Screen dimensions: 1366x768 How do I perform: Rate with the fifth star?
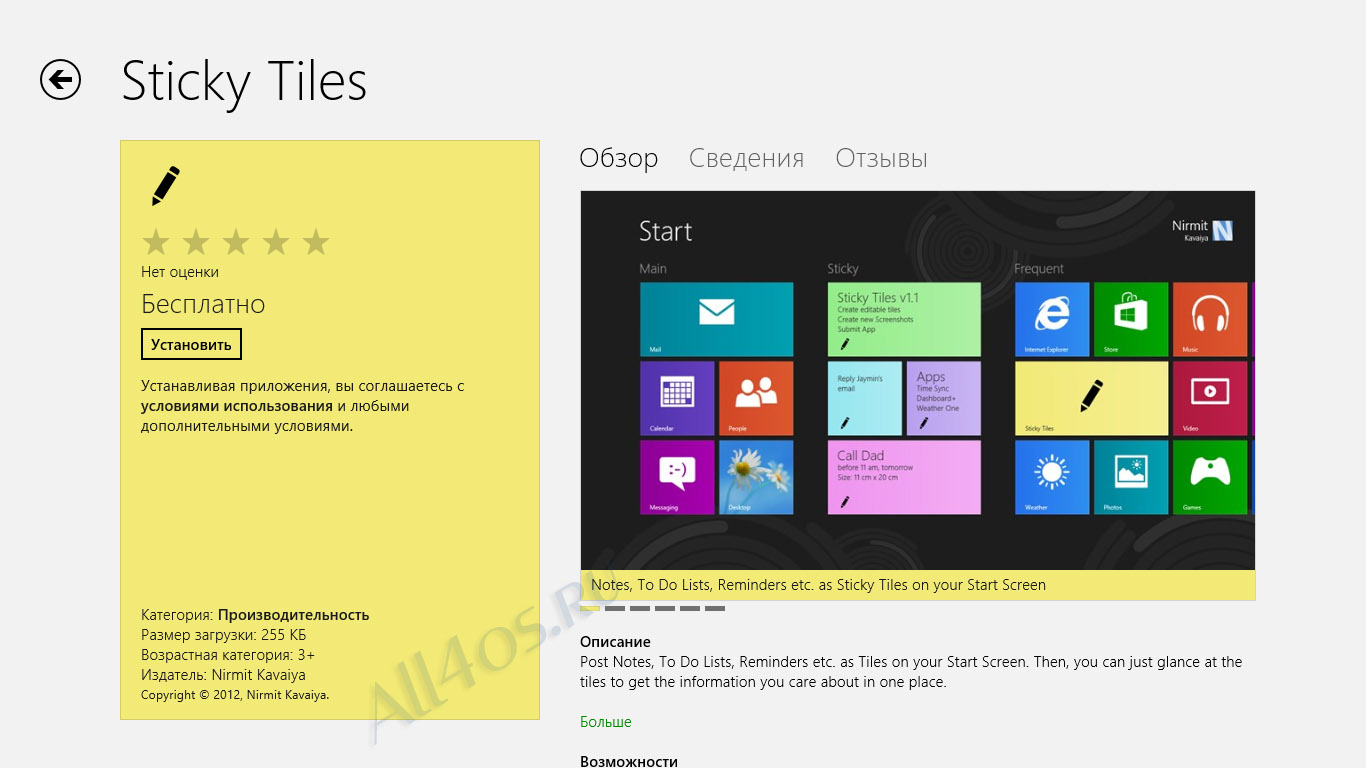point(316,242)
